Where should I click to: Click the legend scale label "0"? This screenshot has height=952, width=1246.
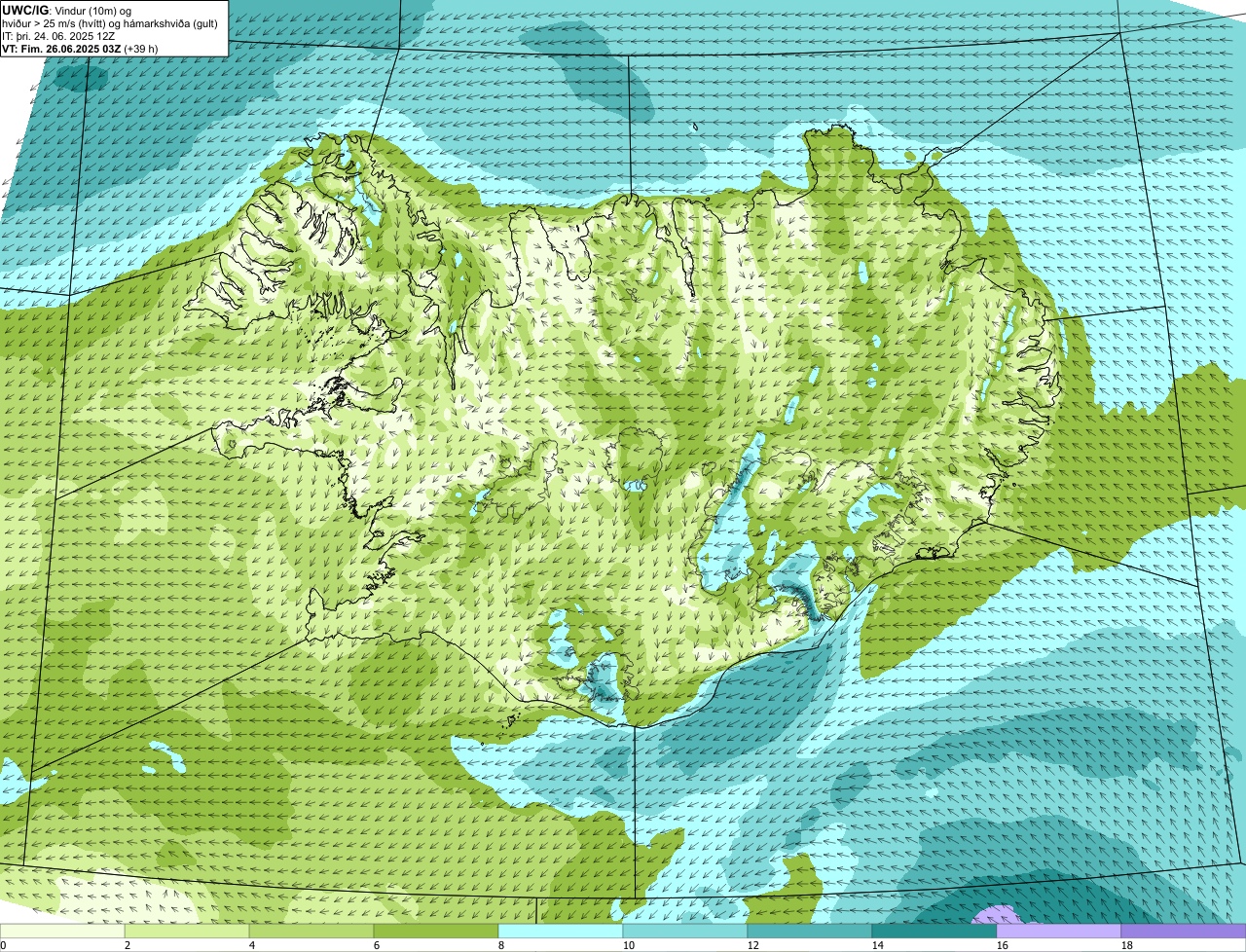point(3,945)
